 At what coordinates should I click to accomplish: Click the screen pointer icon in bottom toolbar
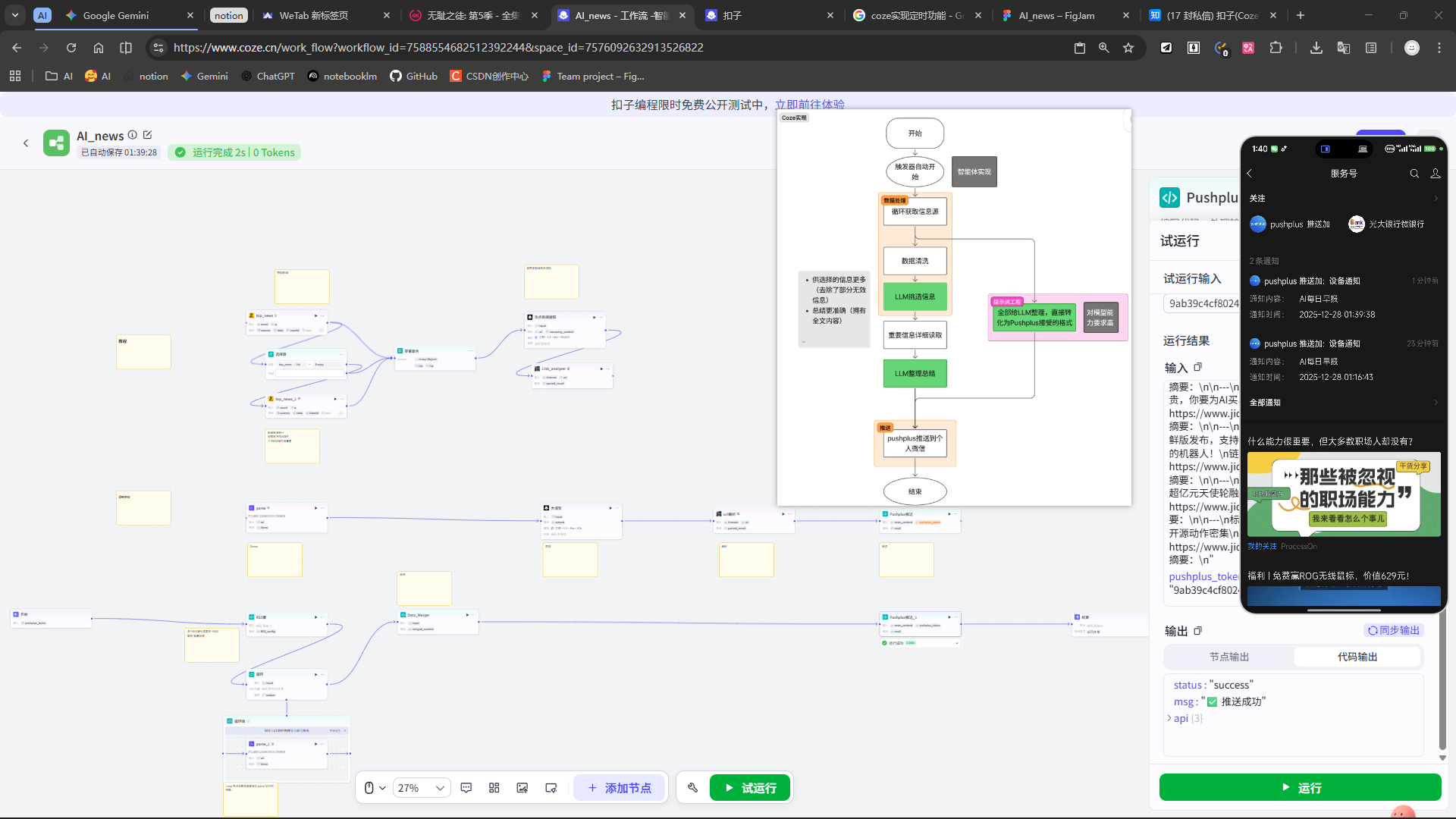tap(551, 788)
